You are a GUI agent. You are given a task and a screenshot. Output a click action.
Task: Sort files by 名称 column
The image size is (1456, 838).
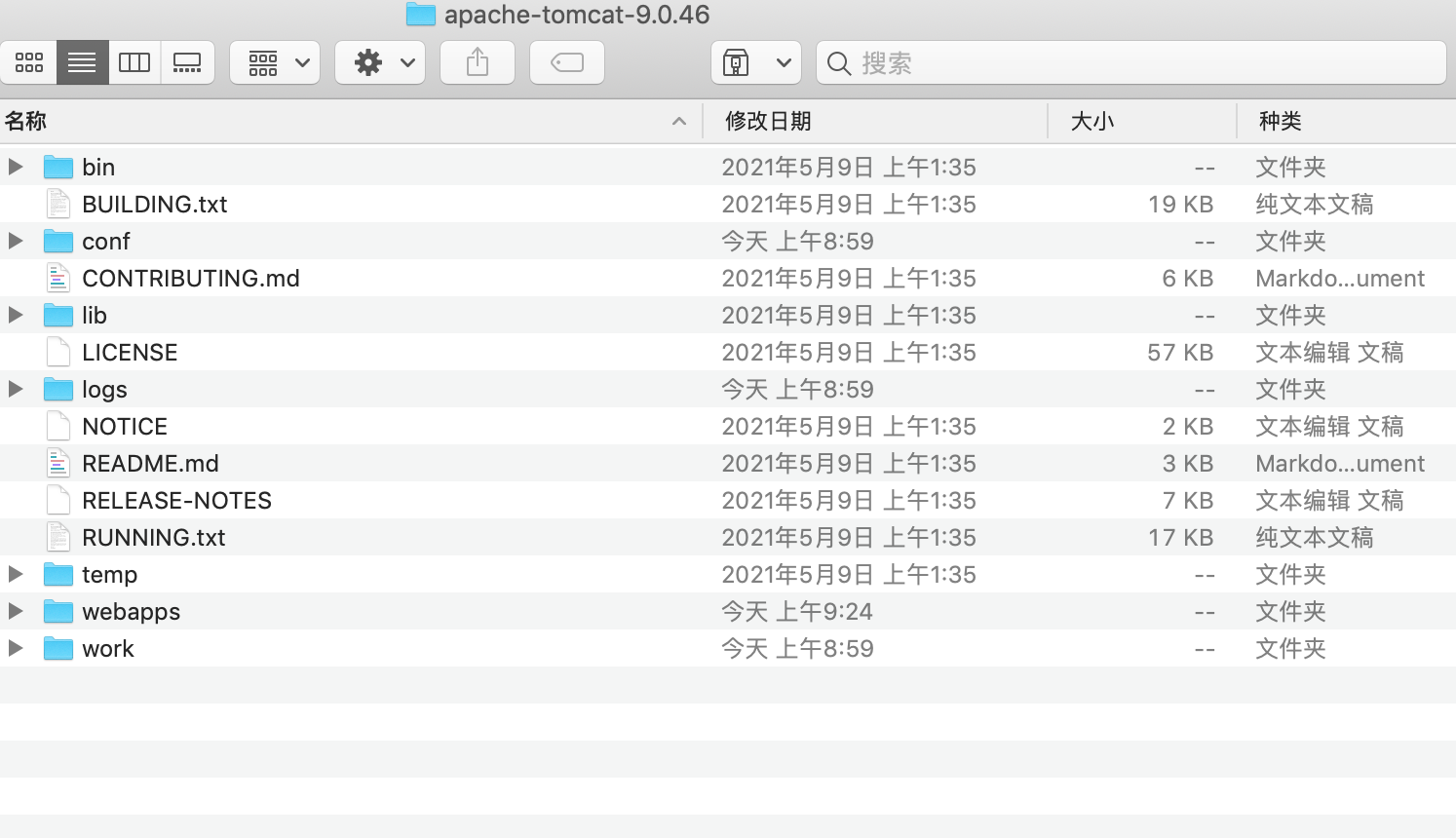[x=26, y=121]
